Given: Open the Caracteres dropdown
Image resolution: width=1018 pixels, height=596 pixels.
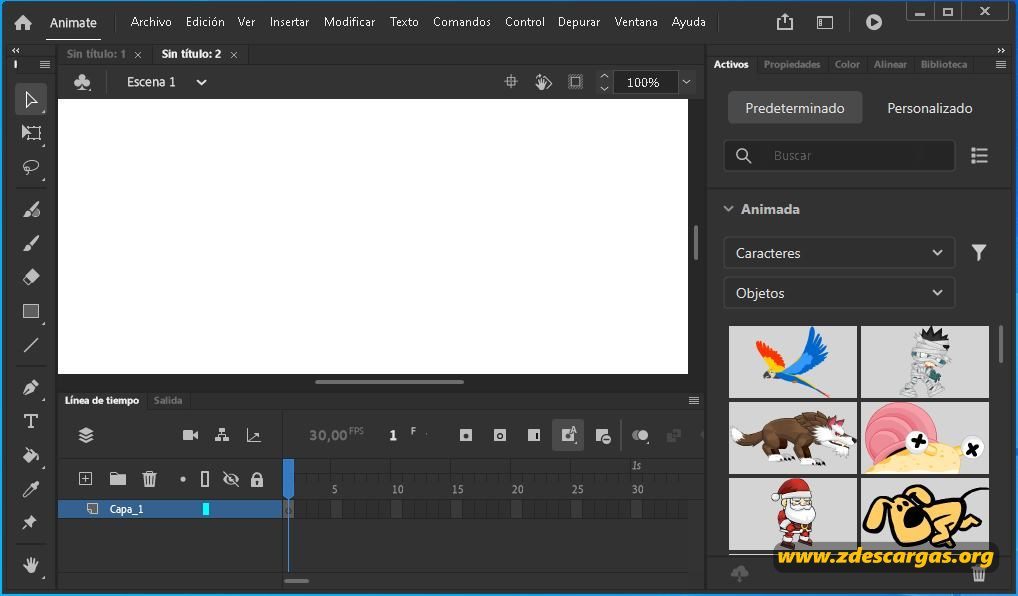Looking at the screenshot, I should [x=839, y=253].
